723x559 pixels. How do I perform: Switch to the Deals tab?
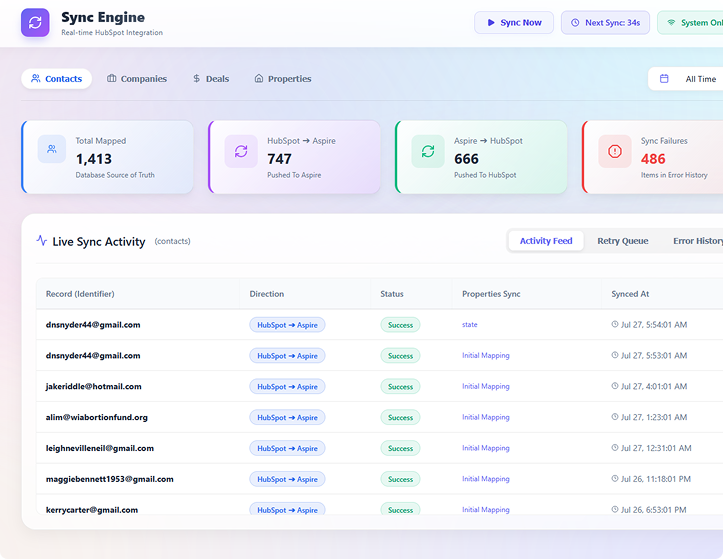click(211, 79)
